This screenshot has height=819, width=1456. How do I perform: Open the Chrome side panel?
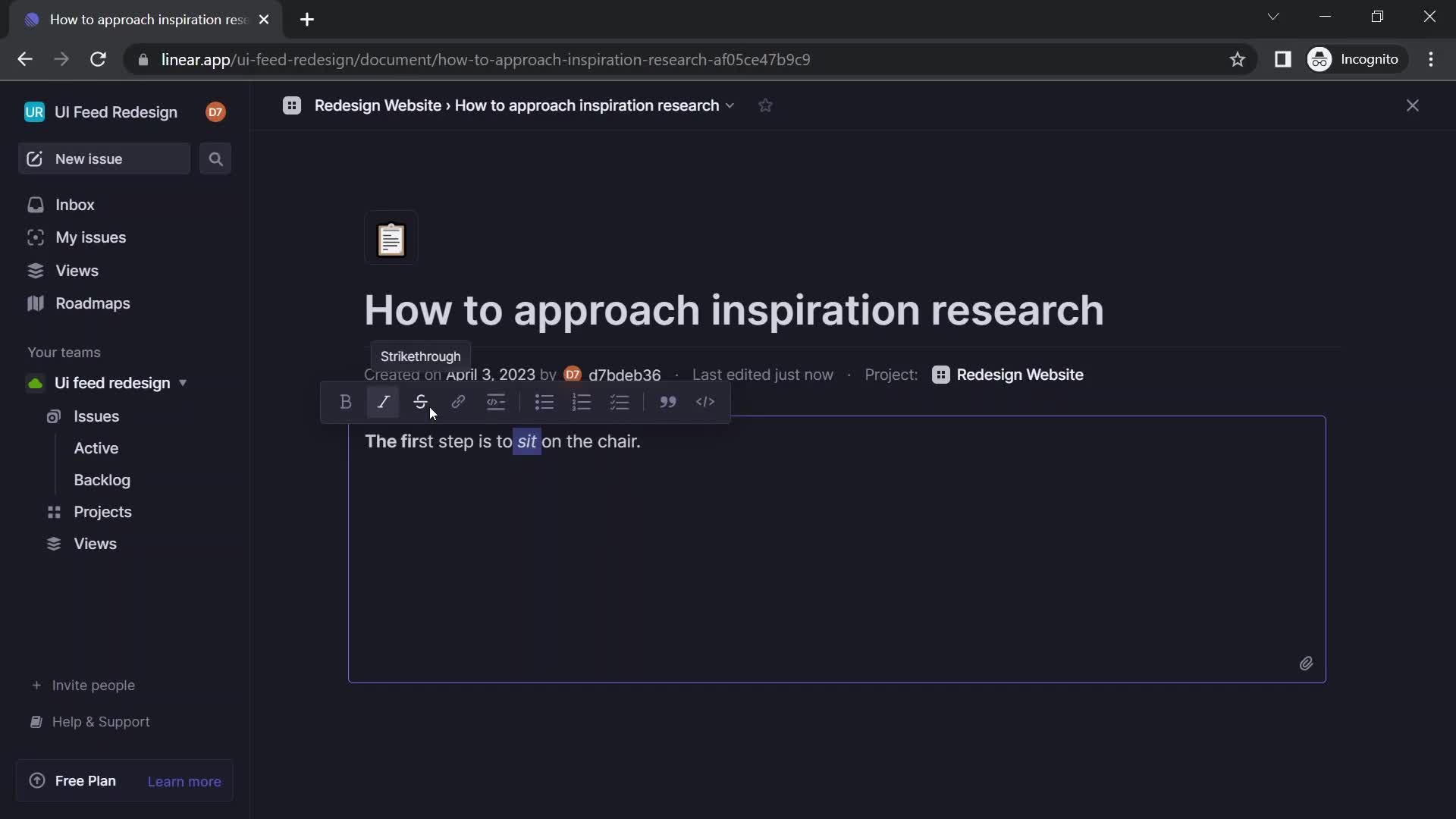pyautogui.click(x=1282, y=59)
